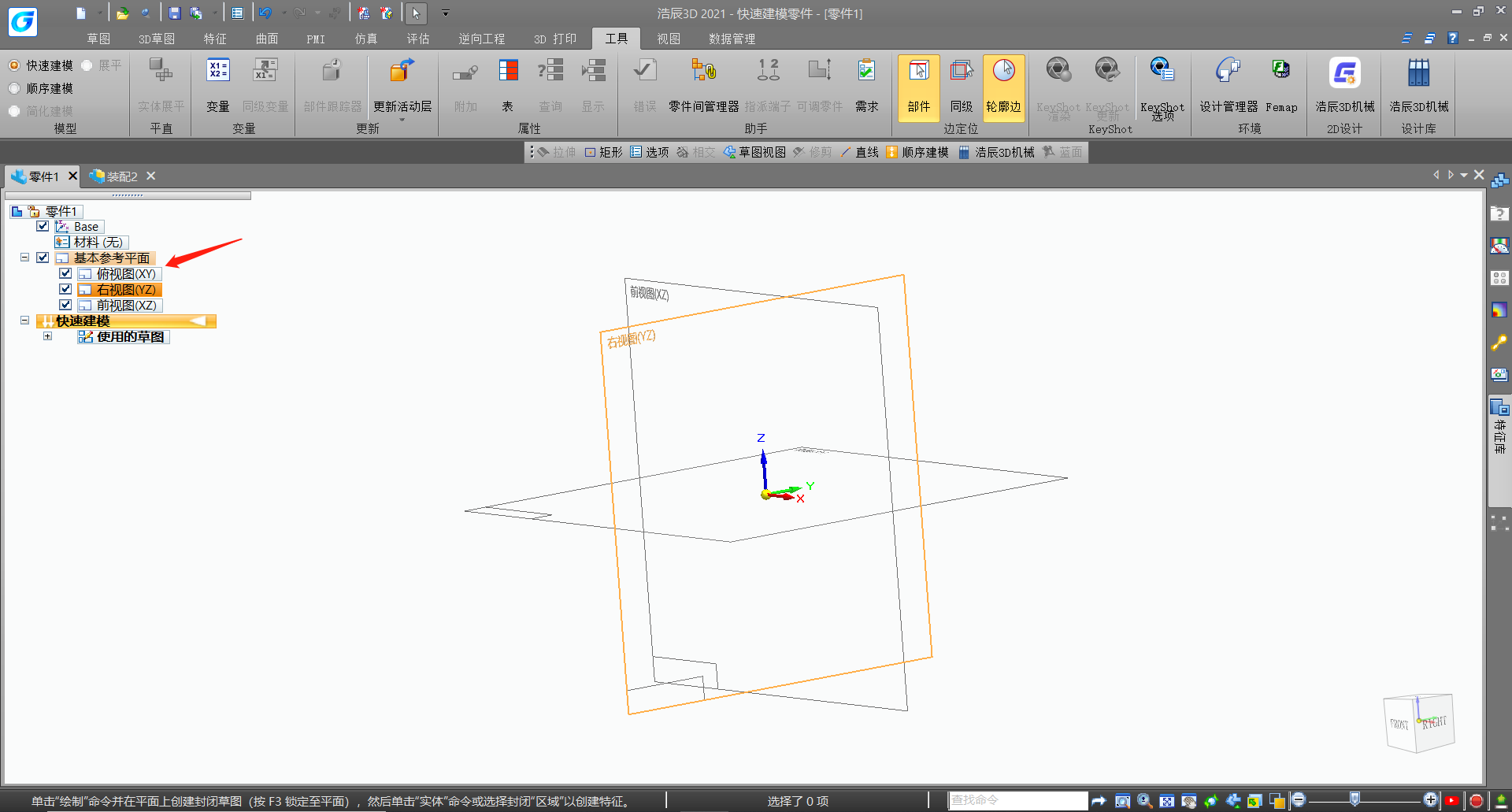Viewport: 1512px width, 812px height.
Task: Open the 变量 (Variables) tool
Action: coord(218,85)
